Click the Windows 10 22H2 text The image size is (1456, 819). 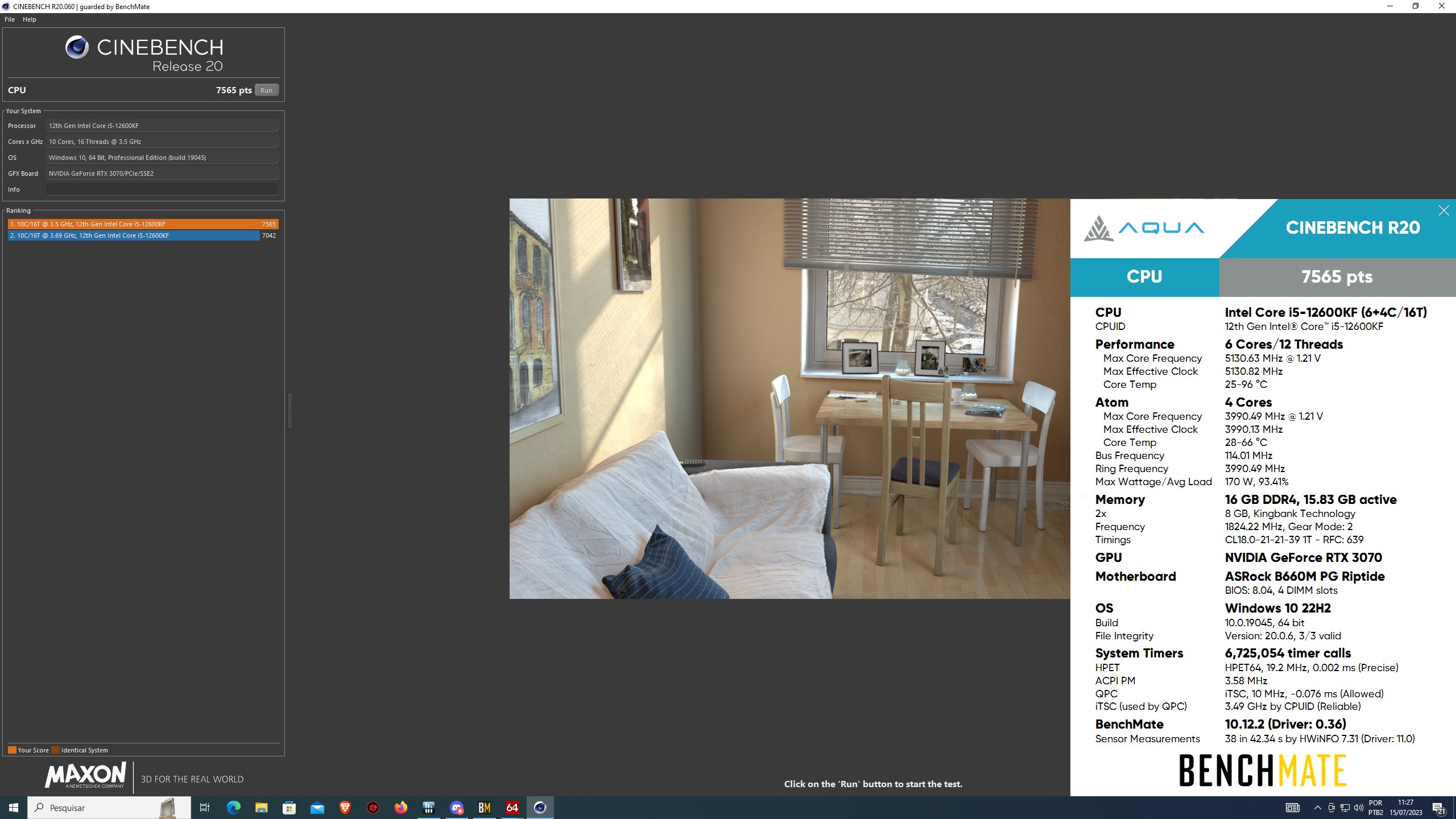coord(1277,608)
